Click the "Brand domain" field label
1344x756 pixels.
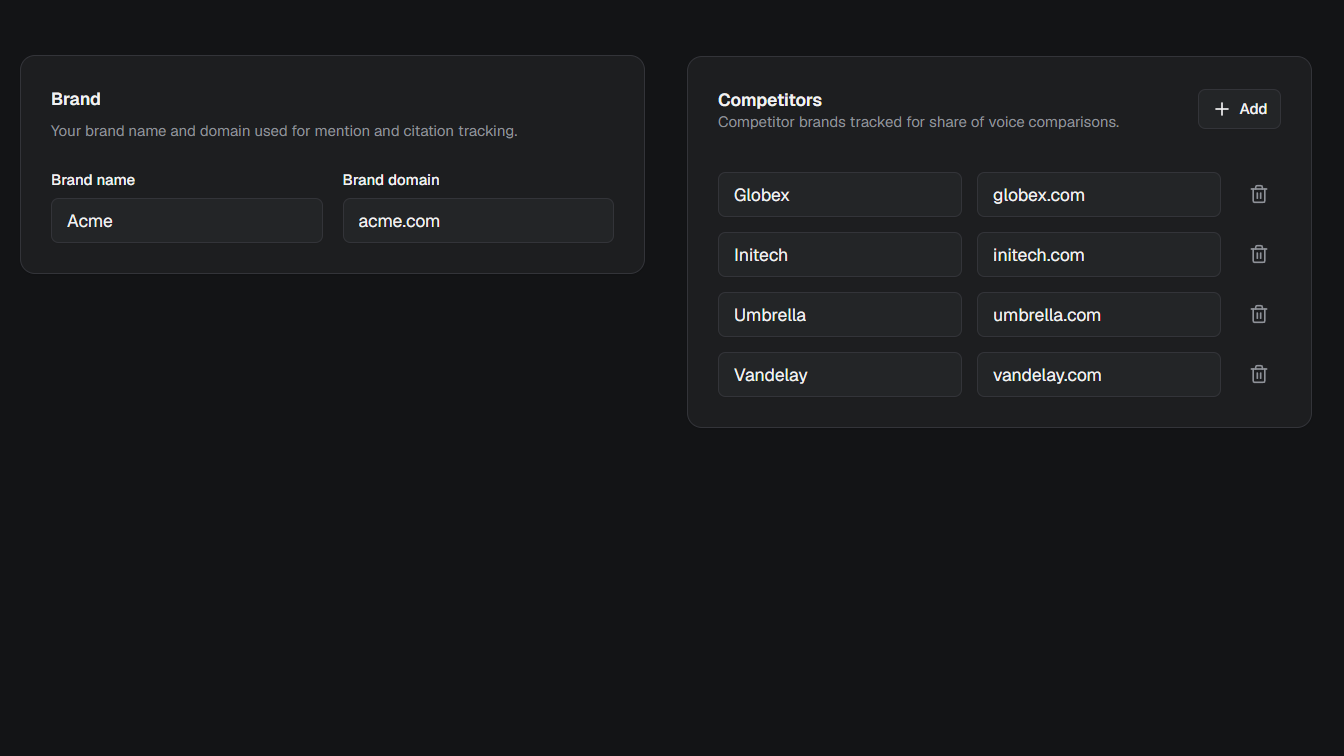pos(391,180)
